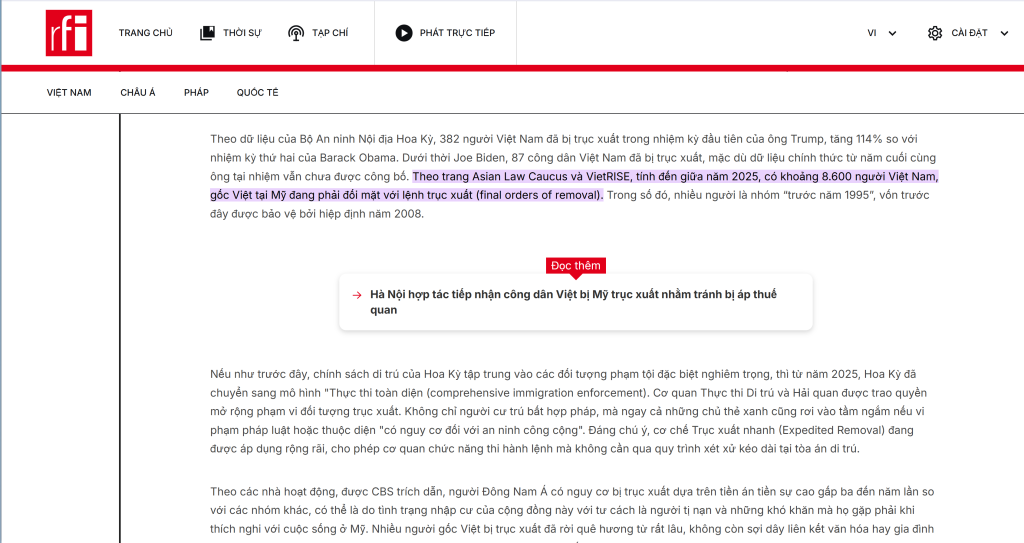This screenshot has width=1024, height=543.
Task: Click the RFI logo
Action: coord(69,33)
